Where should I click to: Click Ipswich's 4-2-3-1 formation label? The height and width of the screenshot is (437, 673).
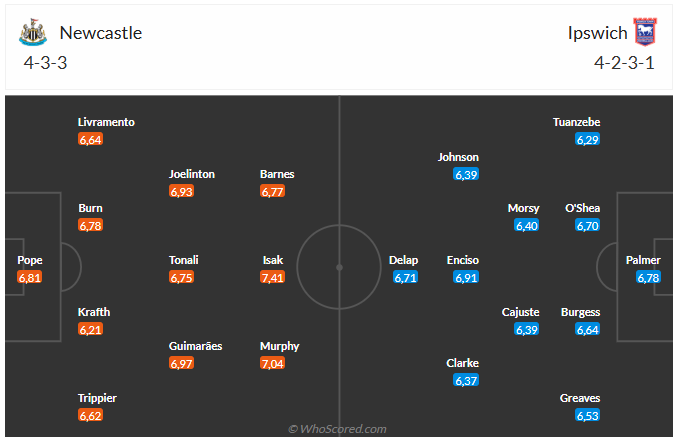pos(624,62)
